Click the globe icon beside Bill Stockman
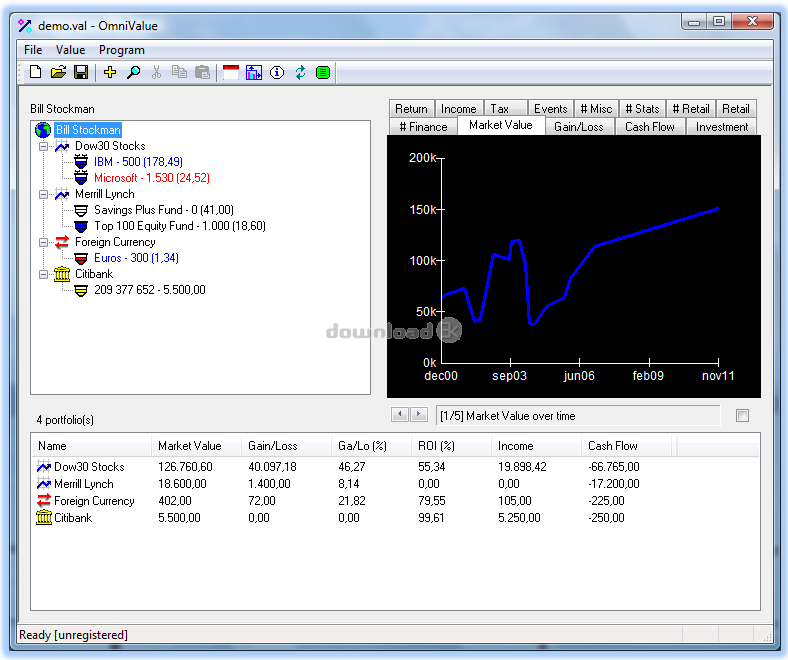788x660 pixels. point(43,130)
